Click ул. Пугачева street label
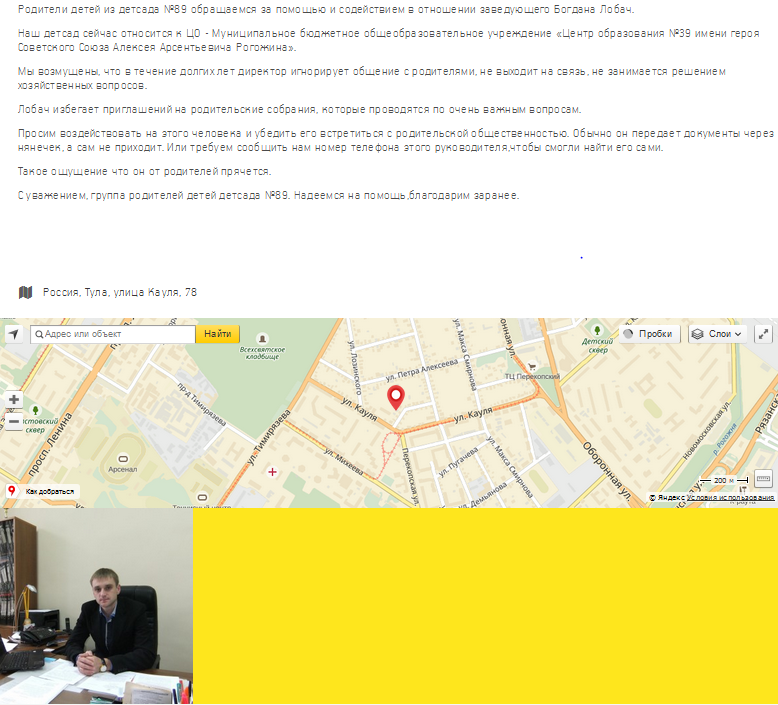Screen dimensions: 778x705 pyautogui.click(x=458, y=462)
